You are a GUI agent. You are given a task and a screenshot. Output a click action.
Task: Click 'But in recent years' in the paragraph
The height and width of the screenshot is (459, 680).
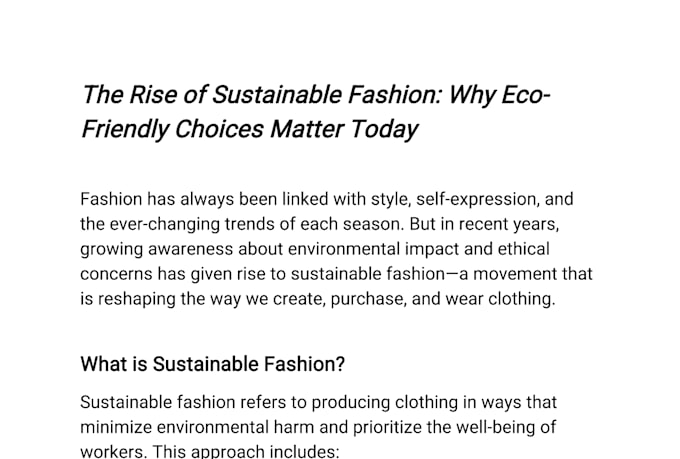click(x=484, y=224)
